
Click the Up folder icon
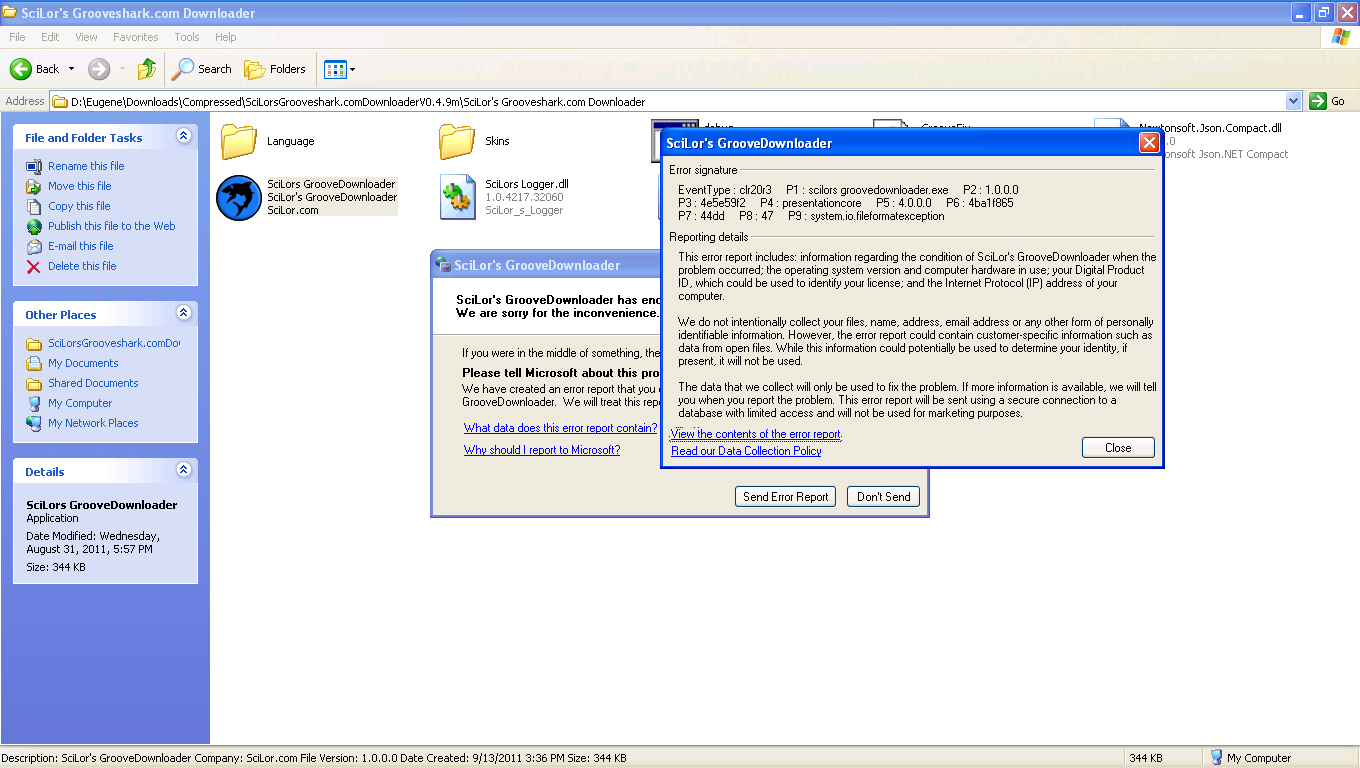[x=147, y=69]
